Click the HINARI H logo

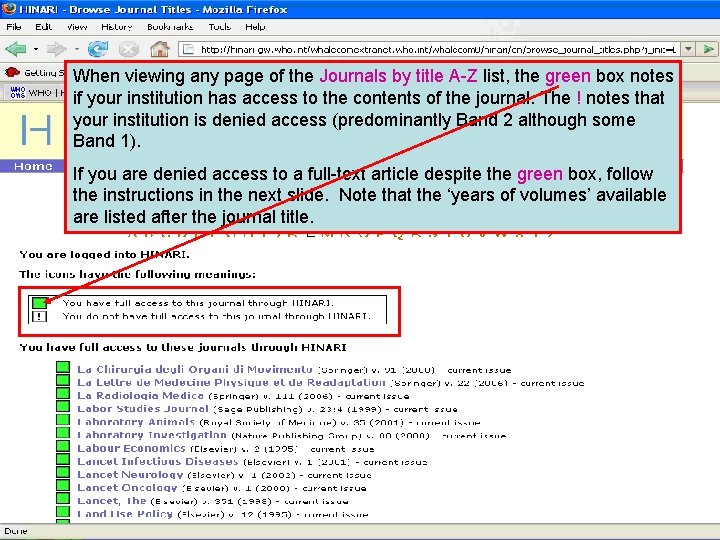[x=36, y=130]
